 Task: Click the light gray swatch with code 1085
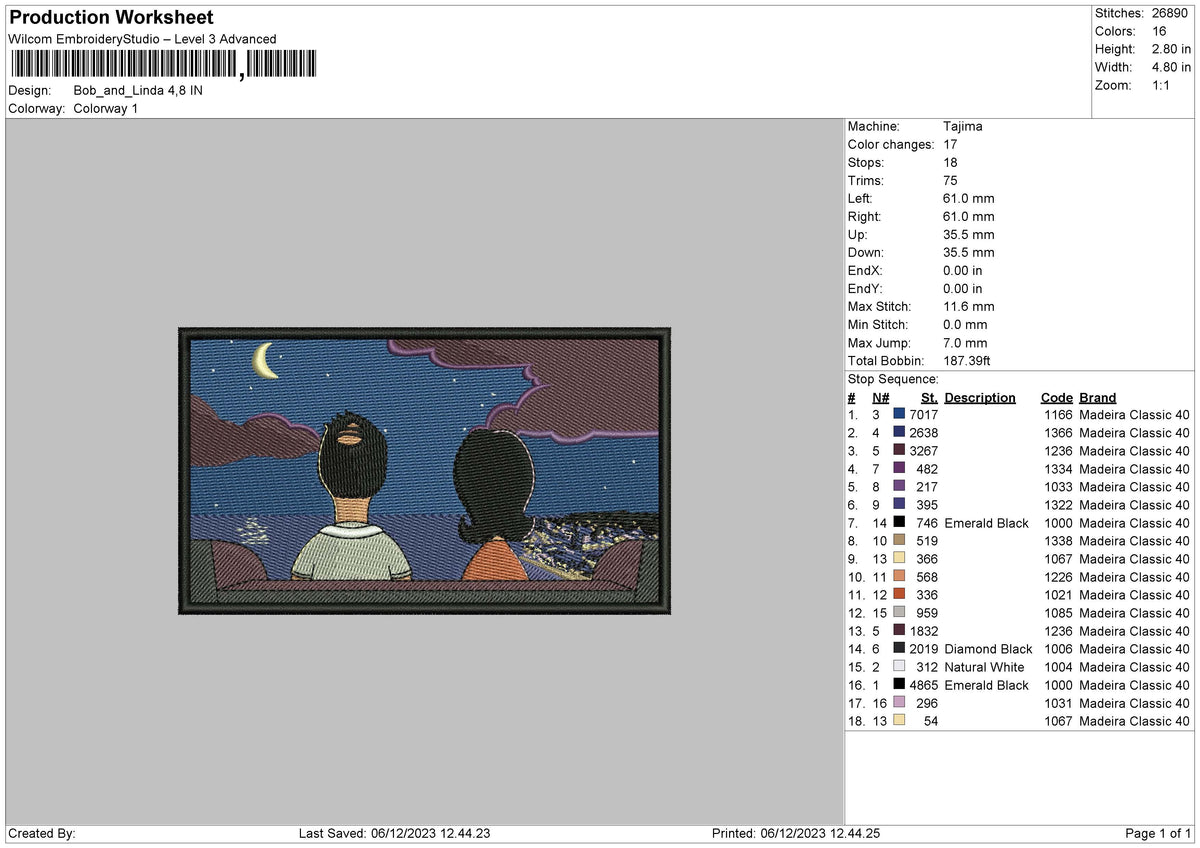(x=900, y=611)
